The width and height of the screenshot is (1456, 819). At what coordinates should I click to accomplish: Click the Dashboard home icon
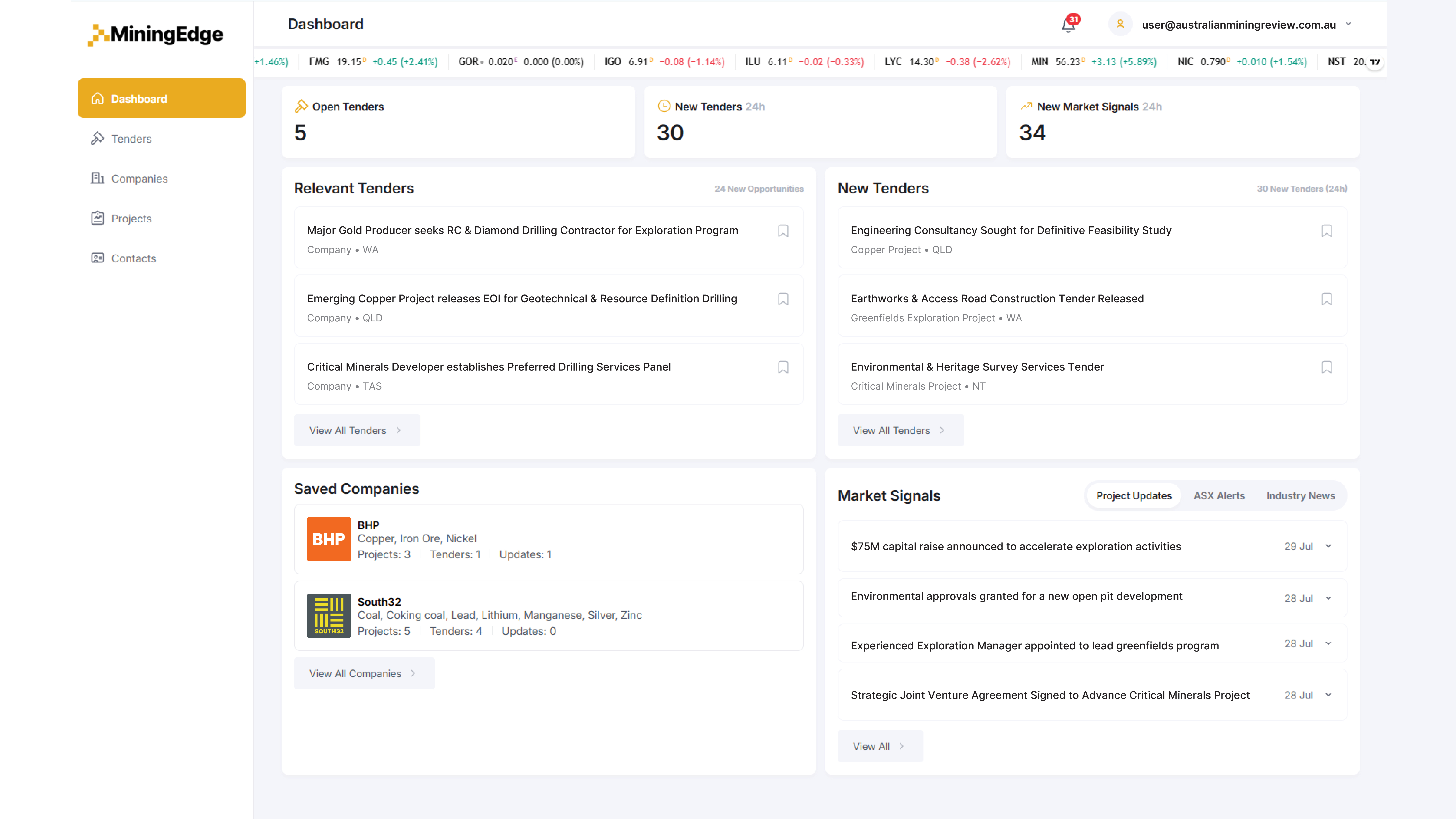tap(98, 98)
